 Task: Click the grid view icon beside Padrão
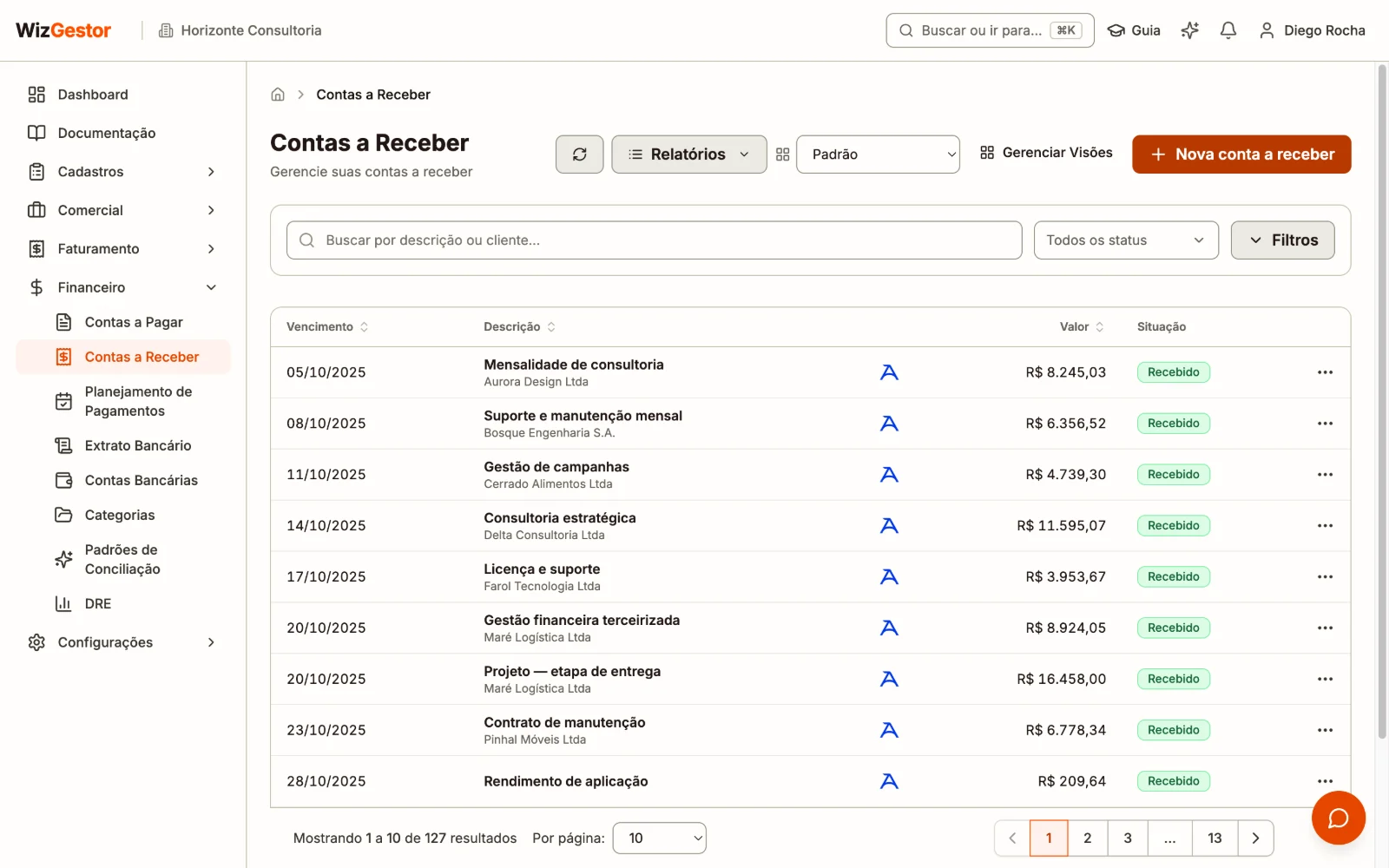[x=782, y=155]
